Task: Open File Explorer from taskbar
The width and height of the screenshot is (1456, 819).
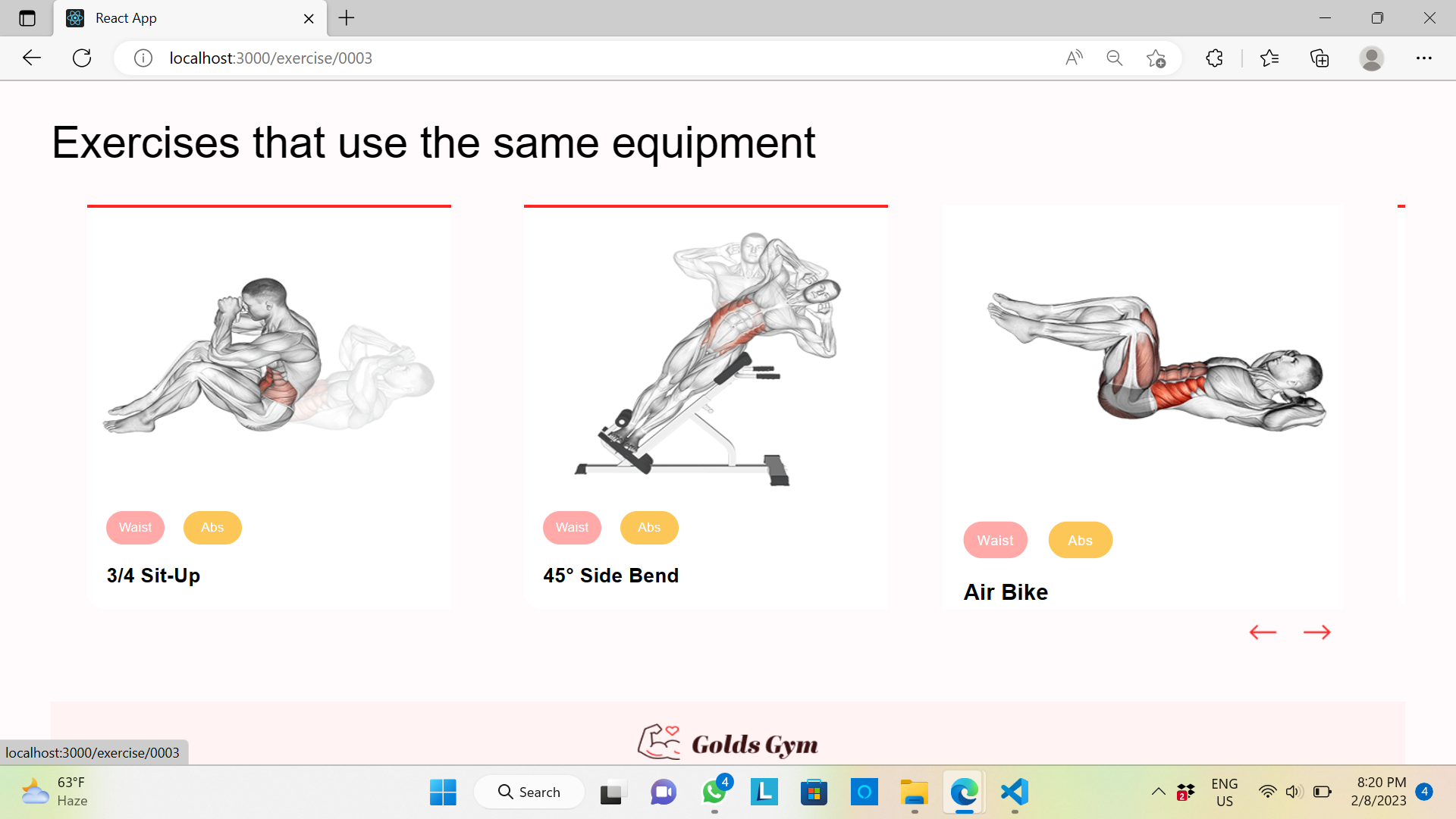Action: 914,792
